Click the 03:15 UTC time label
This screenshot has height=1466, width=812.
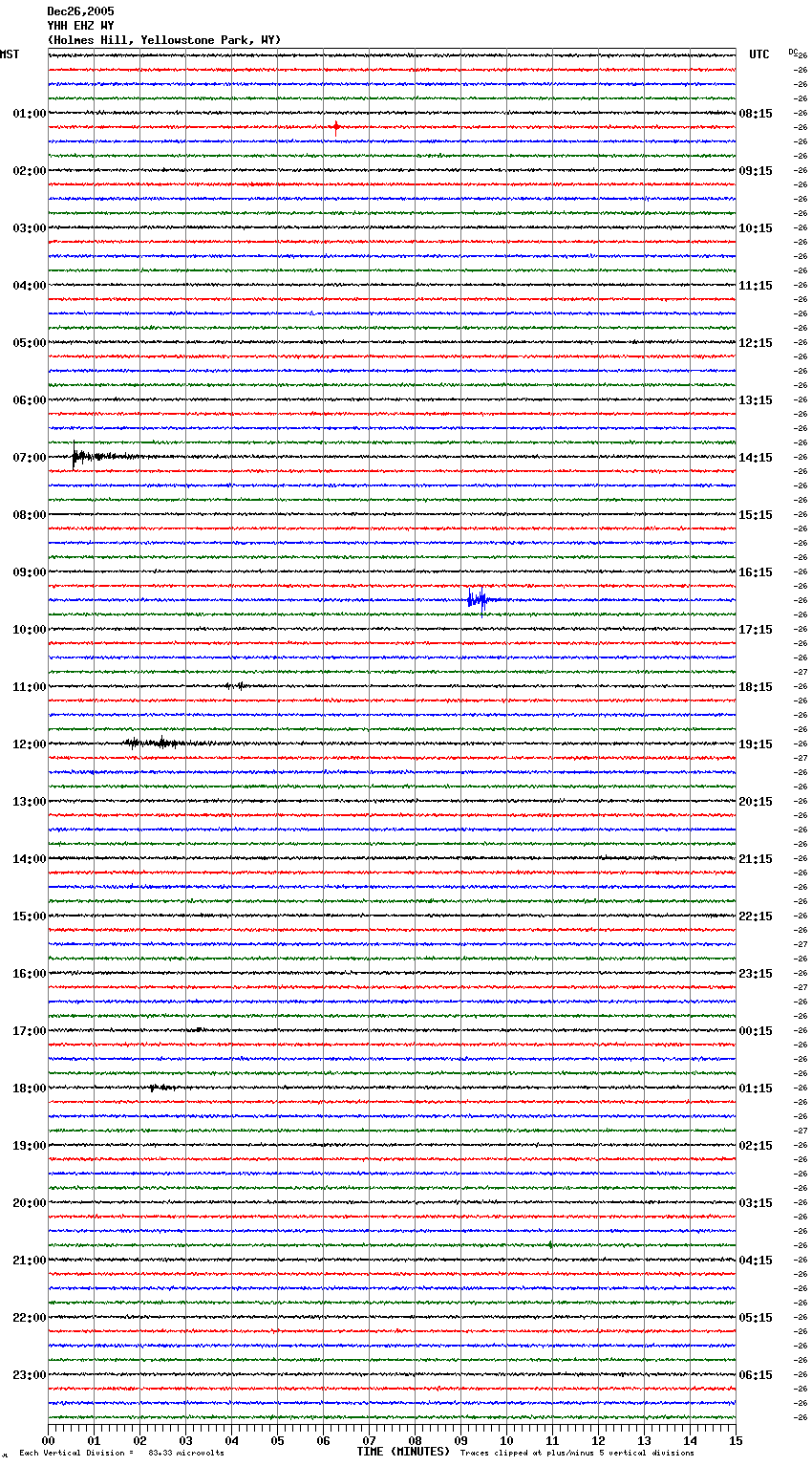coord(756,1203)
